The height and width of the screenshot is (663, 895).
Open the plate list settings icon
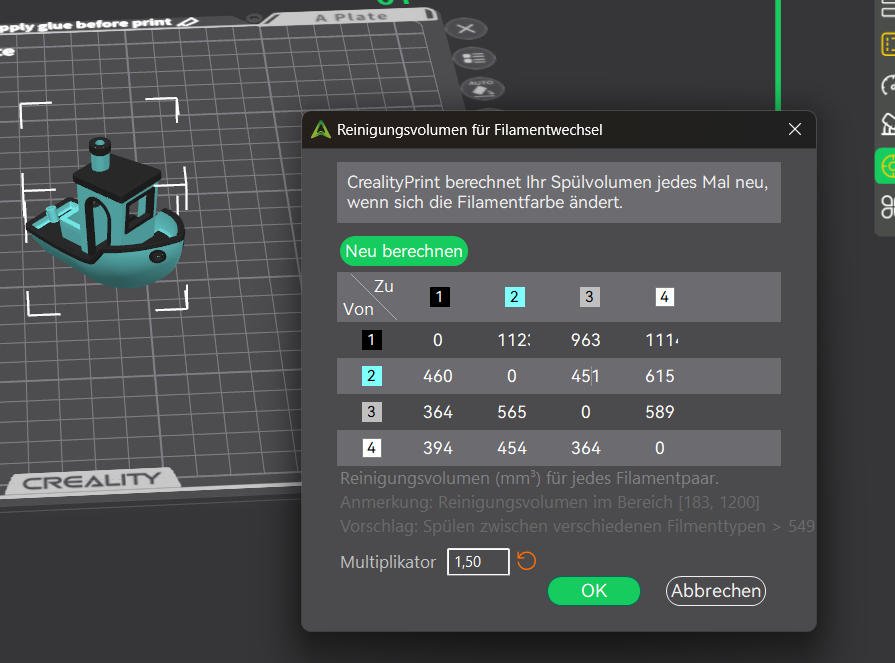(x=474, y=58)
